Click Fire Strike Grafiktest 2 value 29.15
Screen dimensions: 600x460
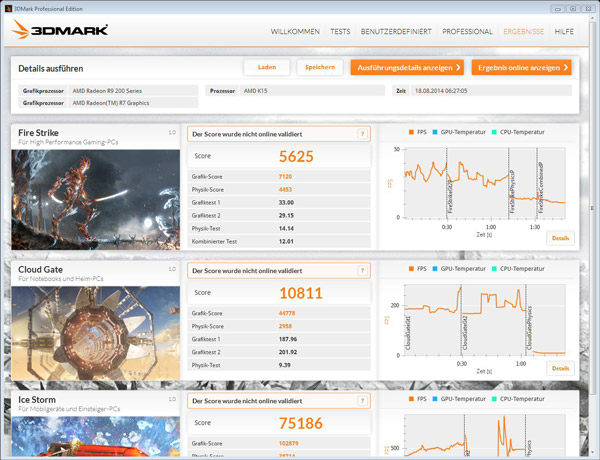click(x=286, y=215)
